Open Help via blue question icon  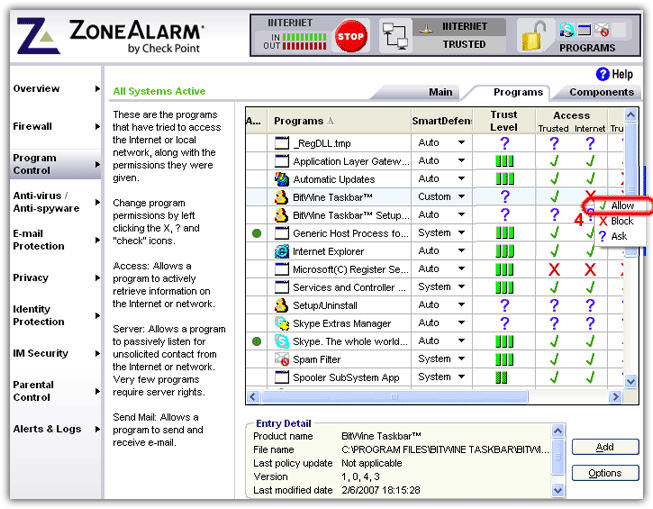[x=602, y=74]
